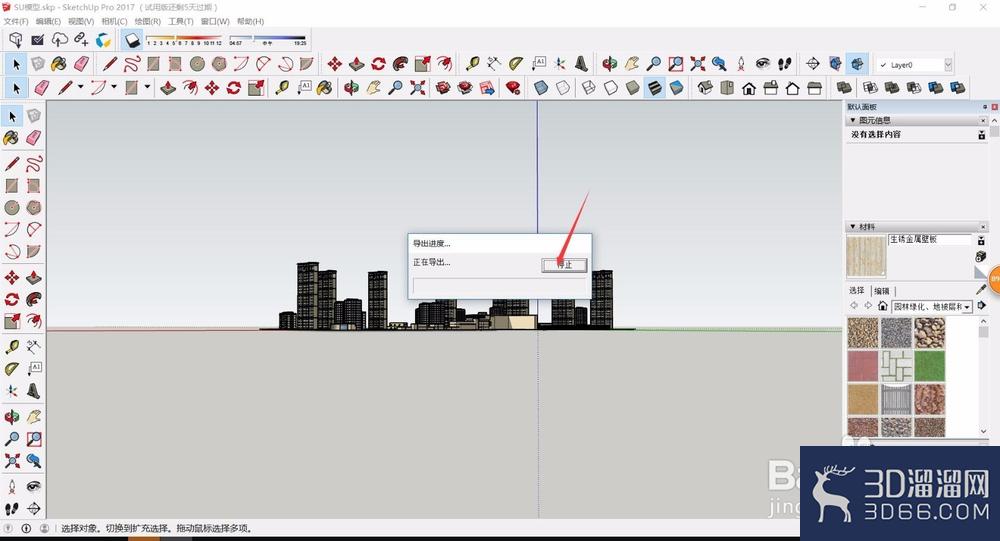Switch to the 编辑 tab in materials
This screenshot has width=1000, height=541.
click(x=881, y=291)
